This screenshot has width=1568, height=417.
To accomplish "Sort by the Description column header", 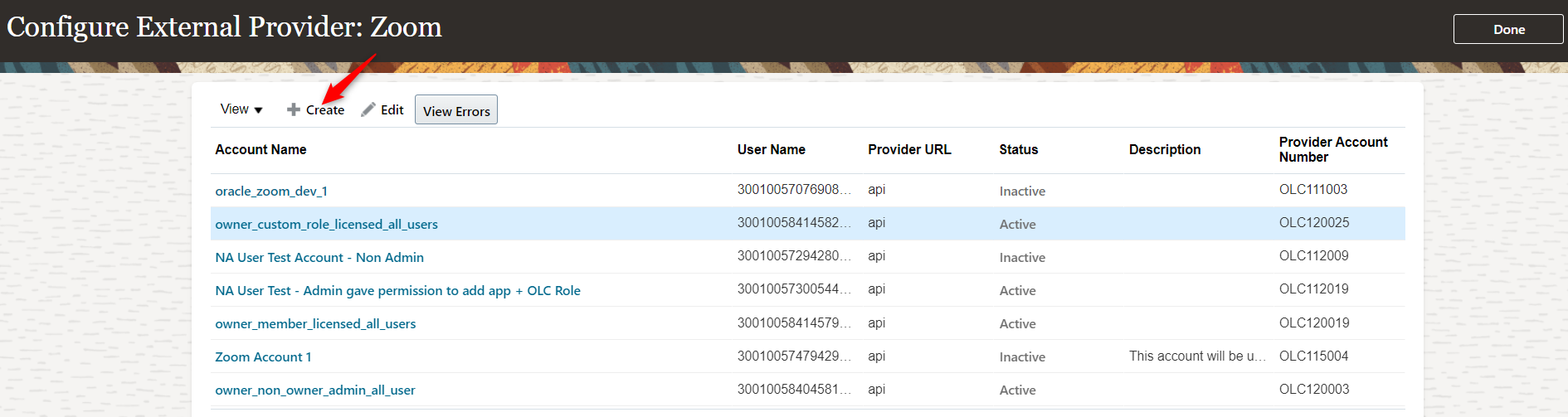I will (1165, 149).
